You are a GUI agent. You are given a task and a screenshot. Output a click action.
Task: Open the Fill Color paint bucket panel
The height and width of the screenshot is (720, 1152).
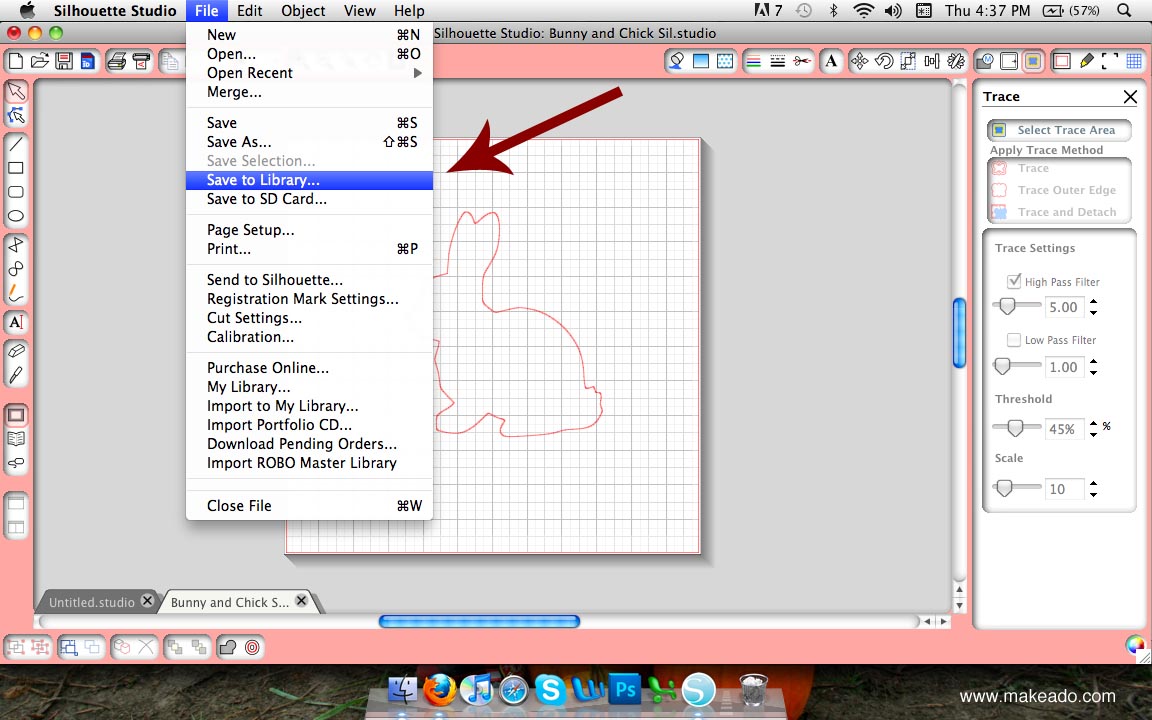[x=677, y=61]
